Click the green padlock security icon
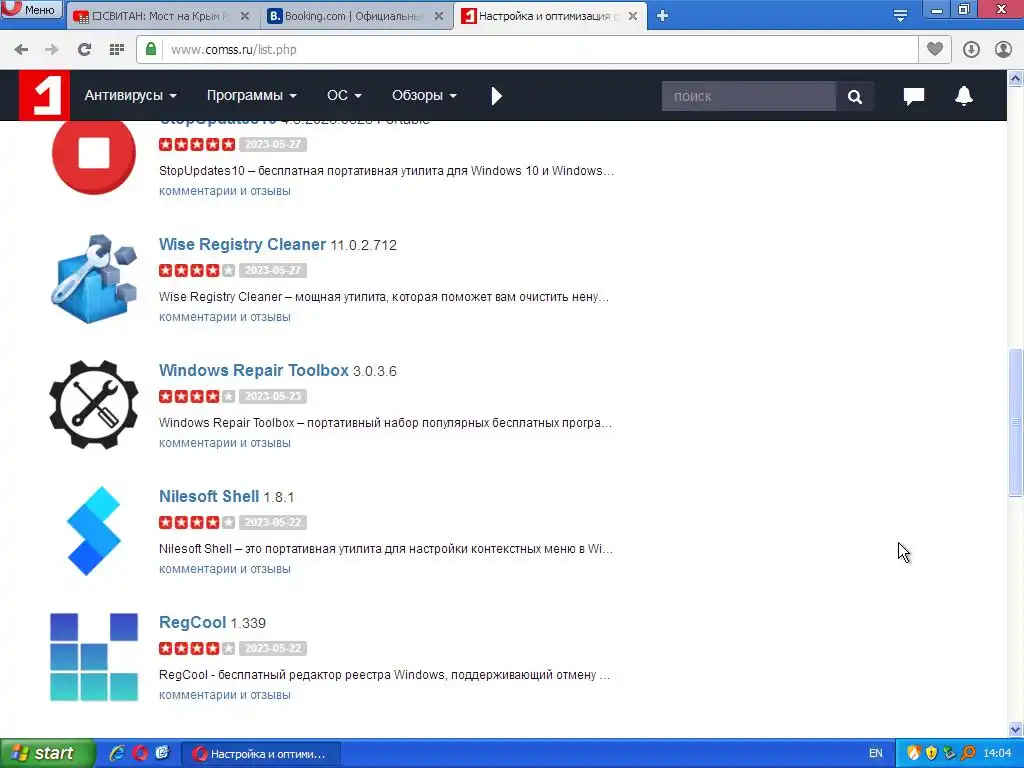Viewport: 1024px width, 768px height. (151, 49)
